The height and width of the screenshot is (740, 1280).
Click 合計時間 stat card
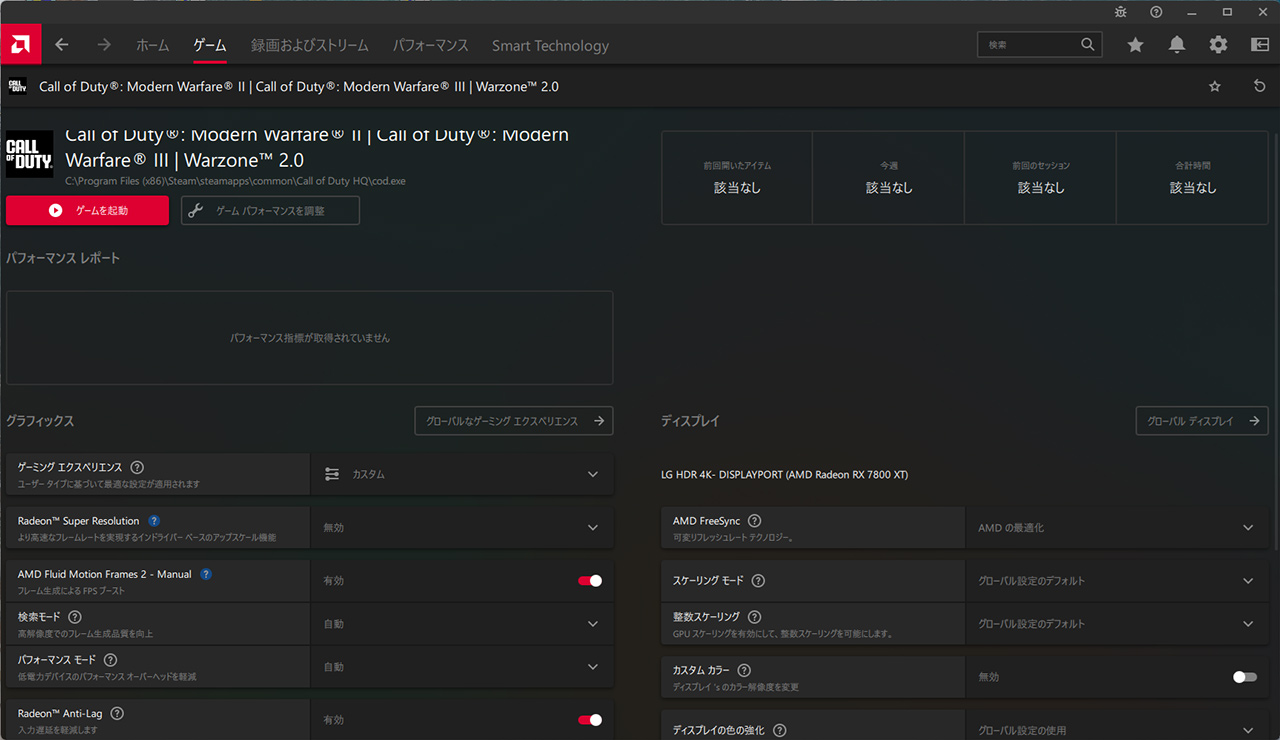1193,177
